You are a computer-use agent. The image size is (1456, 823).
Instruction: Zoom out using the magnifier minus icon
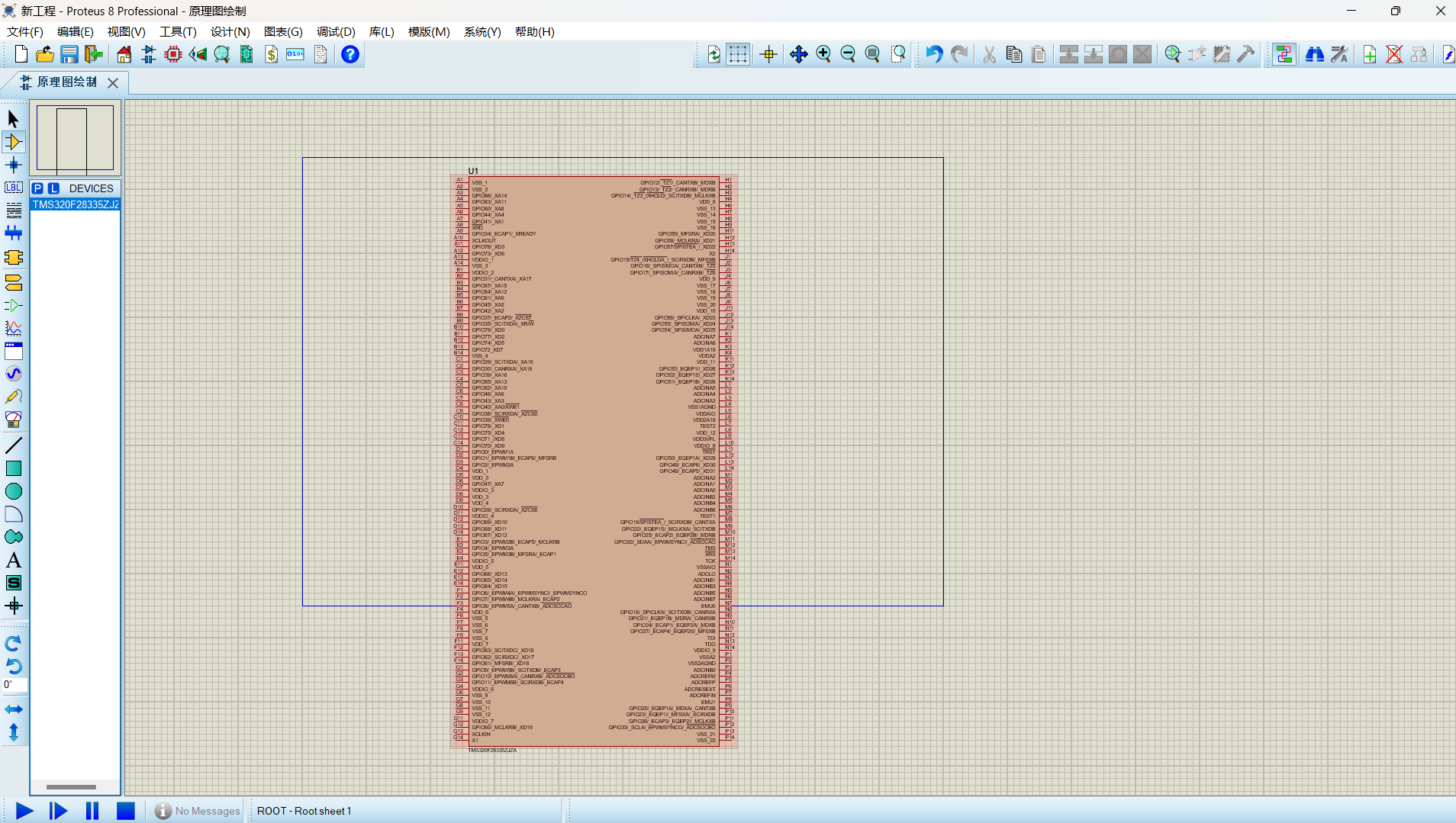click(848, 54)
